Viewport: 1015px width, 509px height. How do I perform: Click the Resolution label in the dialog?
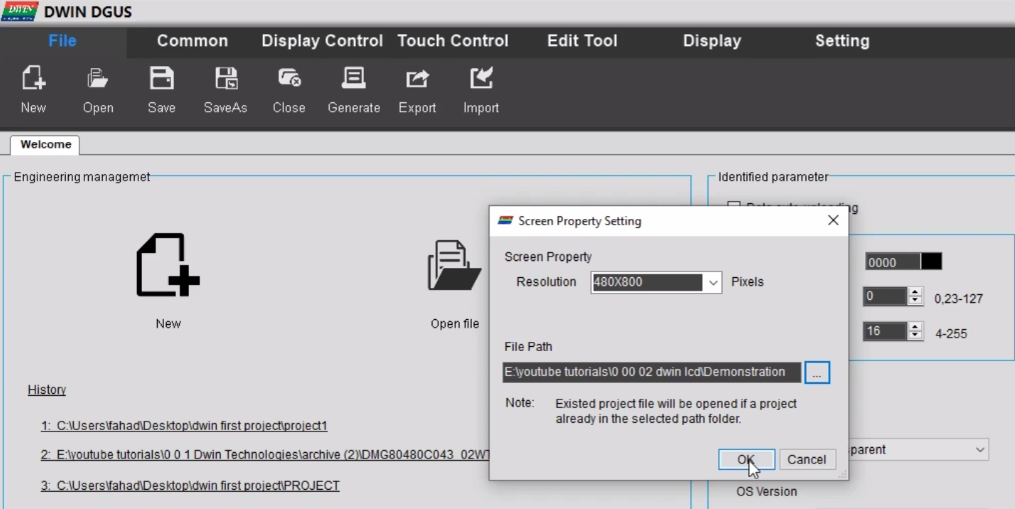pyautogui.click(x=546, y=282)
